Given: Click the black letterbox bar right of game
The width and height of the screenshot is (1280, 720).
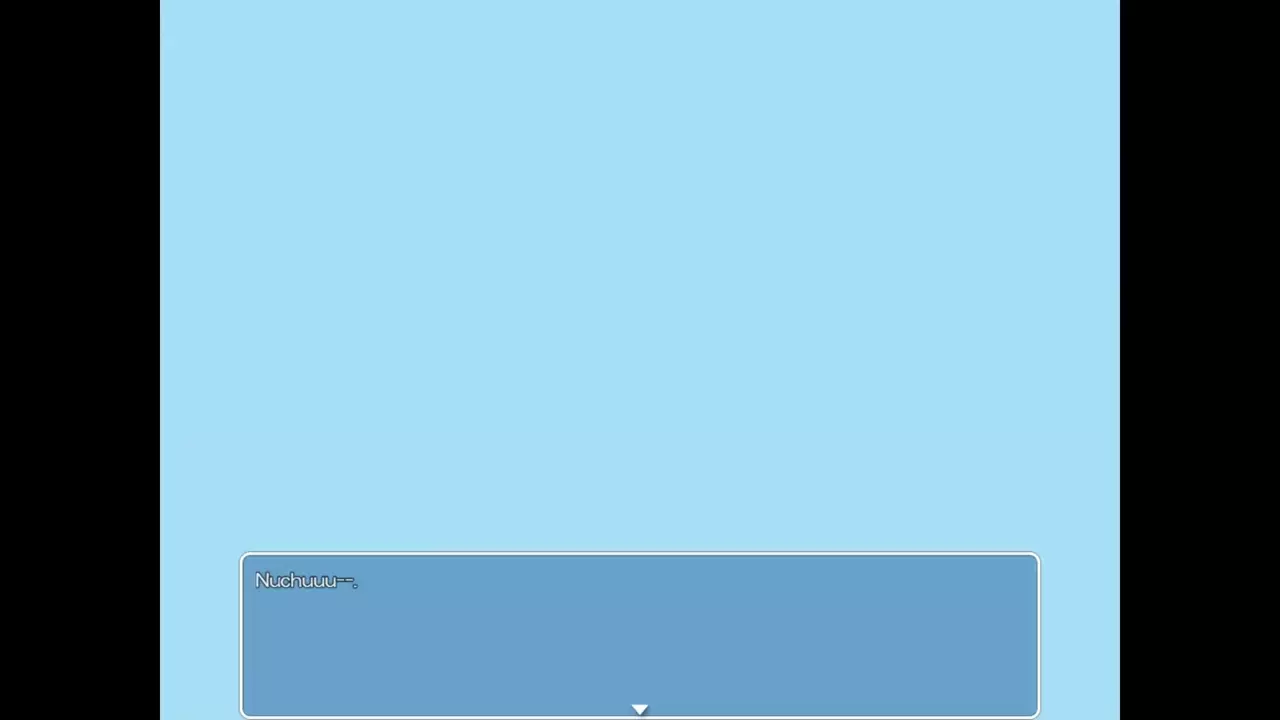Looking at the screenshot, I should tap(1200, 360).
